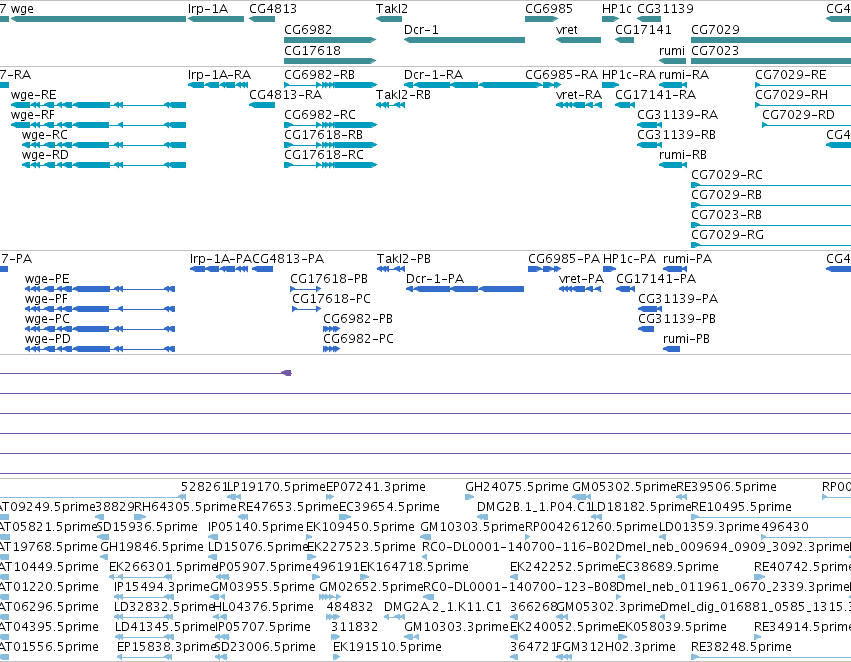
Task: Click the RE39506.5prime EST label
Action: [x=727, y=487]
